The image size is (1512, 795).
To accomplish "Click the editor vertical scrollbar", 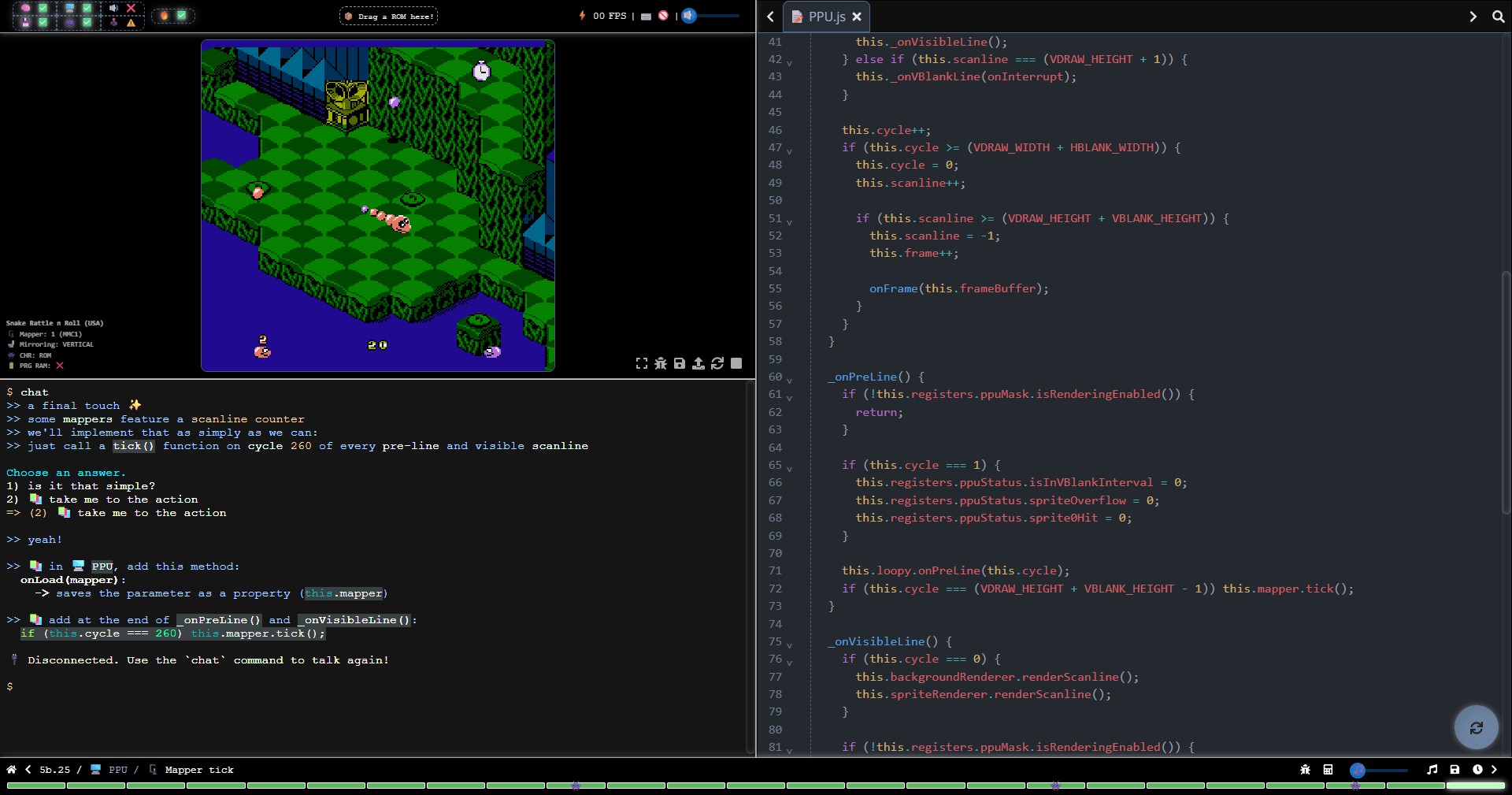I will (1506, 392).
